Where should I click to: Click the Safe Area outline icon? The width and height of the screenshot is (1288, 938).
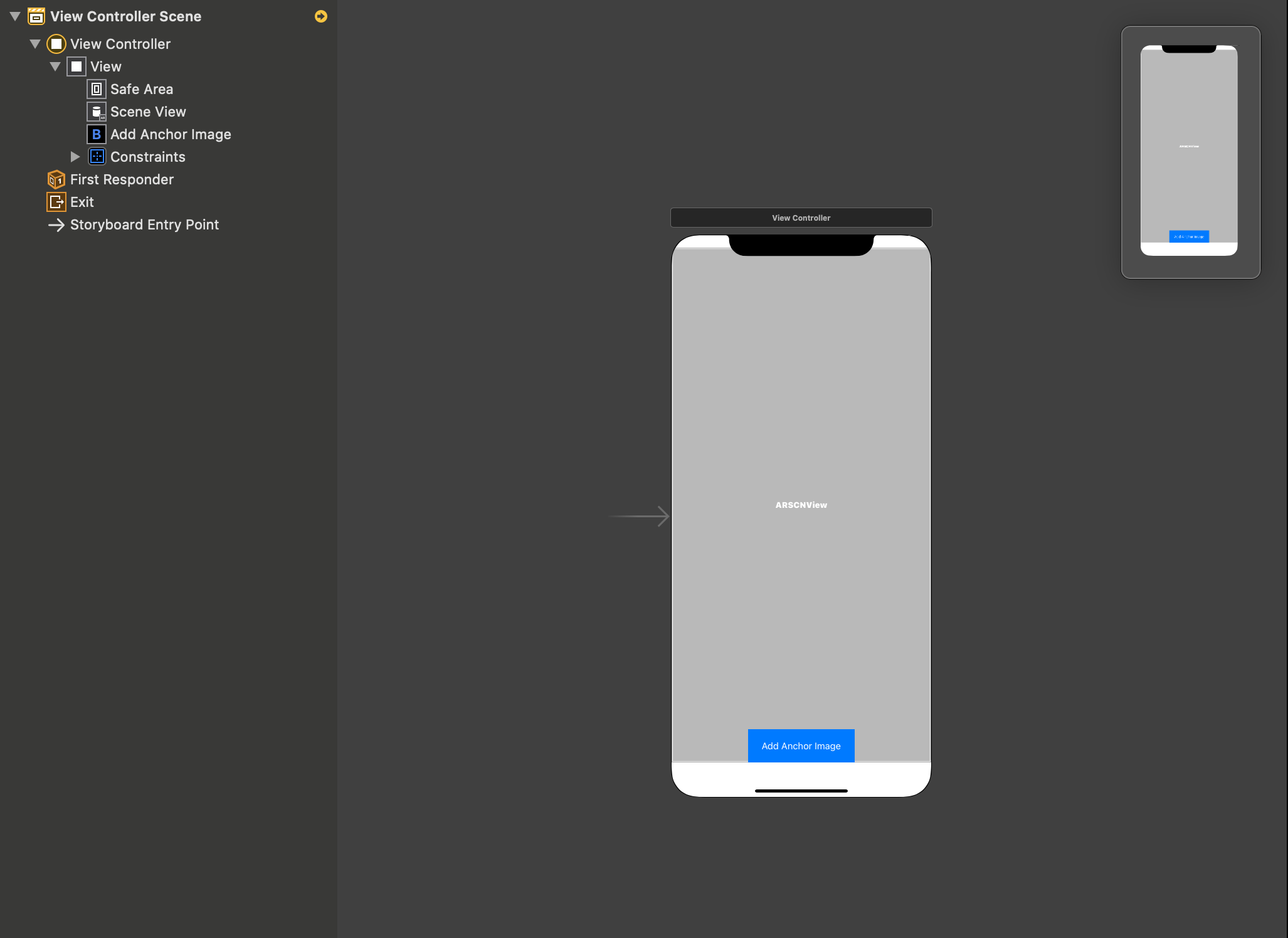coord(97,89)
